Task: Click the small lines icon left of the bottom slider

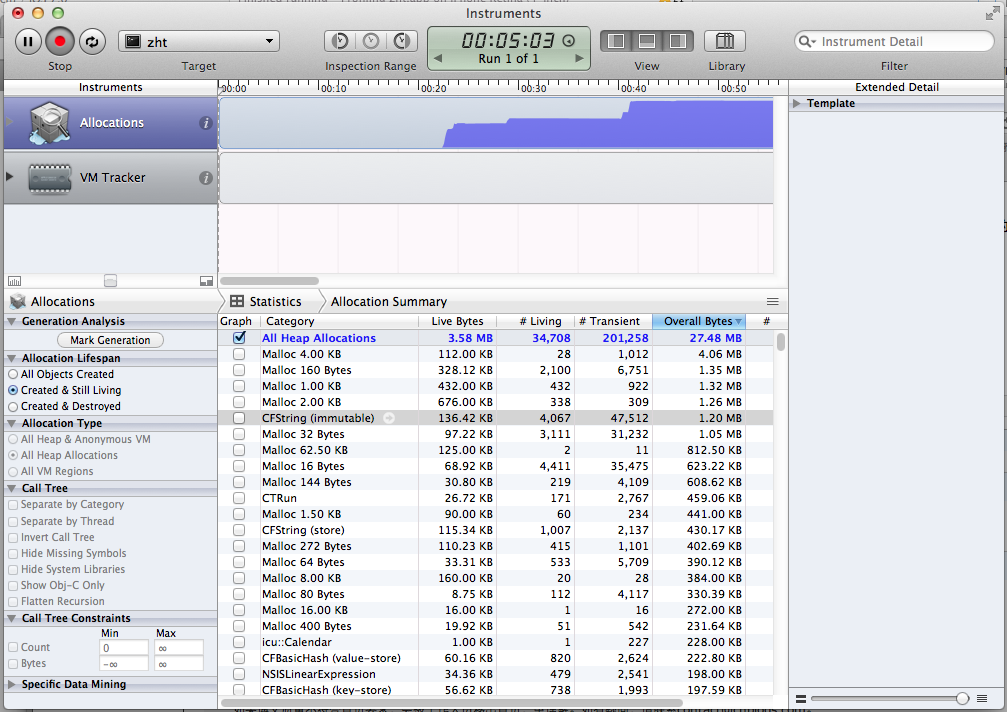Action: click(801, 699)
